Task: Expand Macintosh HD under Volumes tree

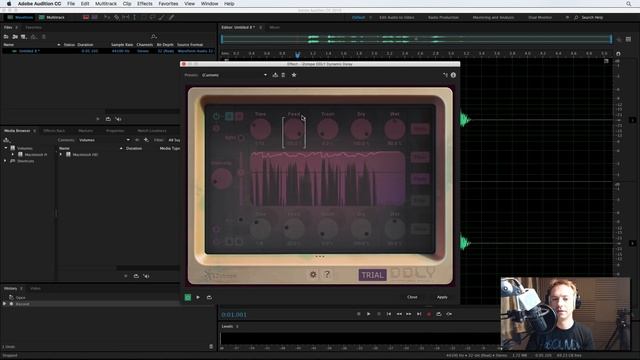Action: click(13, 155)
